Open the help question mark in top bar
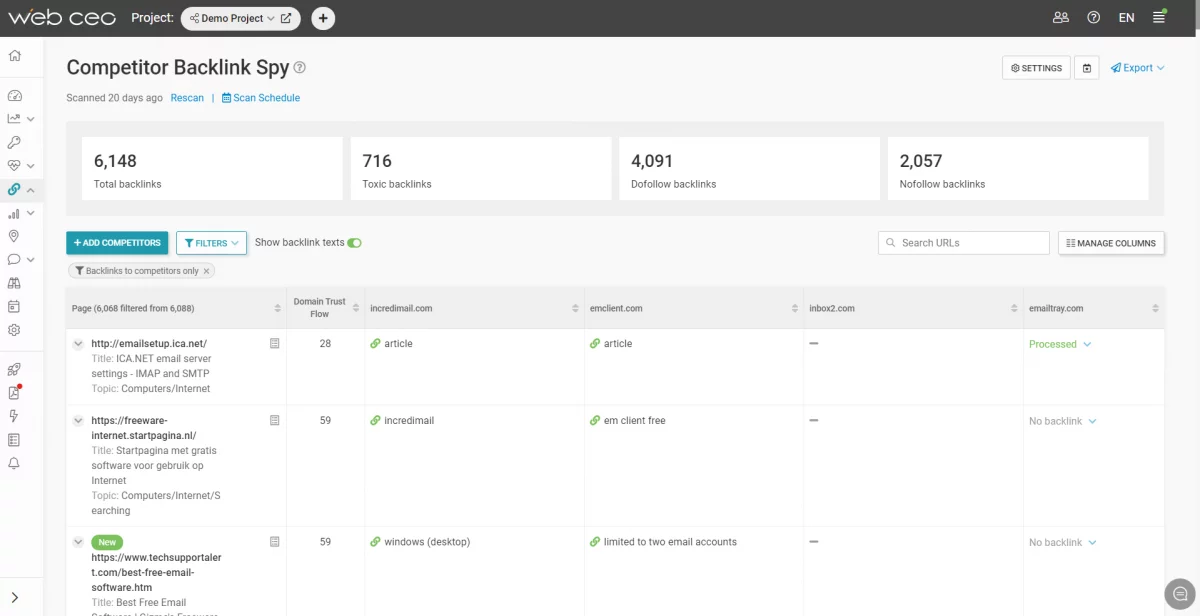The width and height of the screenshot is (1200, 616). (x=1093, y=18)
